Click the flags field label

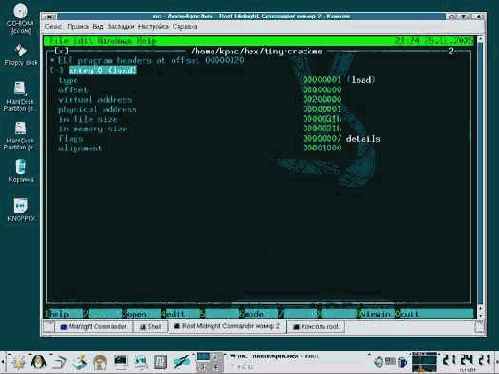click(x=71, y=139)
